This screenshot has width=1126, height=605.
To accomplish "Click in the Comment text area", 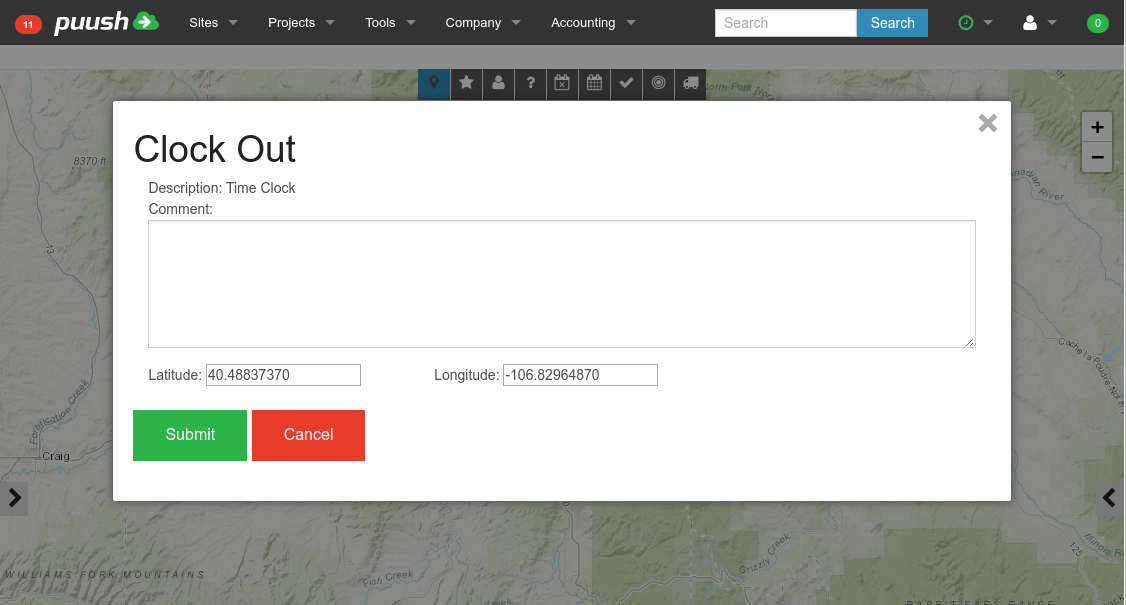I will point(561,284).
